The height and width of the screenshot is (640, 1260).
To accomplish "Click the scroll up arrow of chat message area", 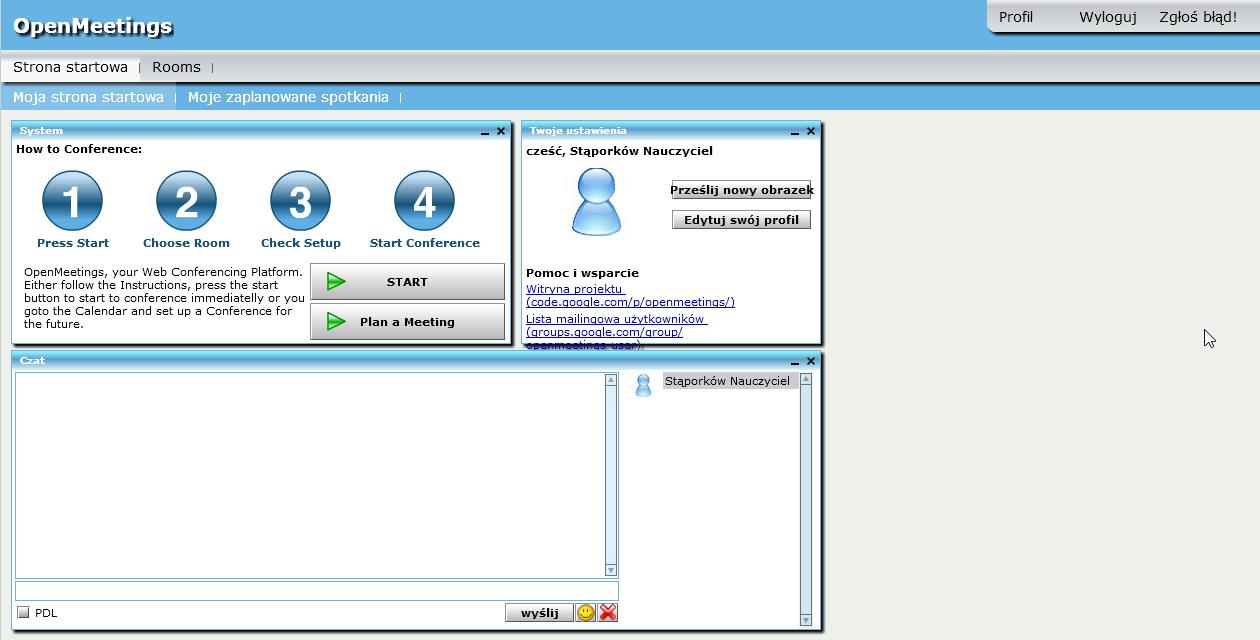I will click(x=611, y=380).
